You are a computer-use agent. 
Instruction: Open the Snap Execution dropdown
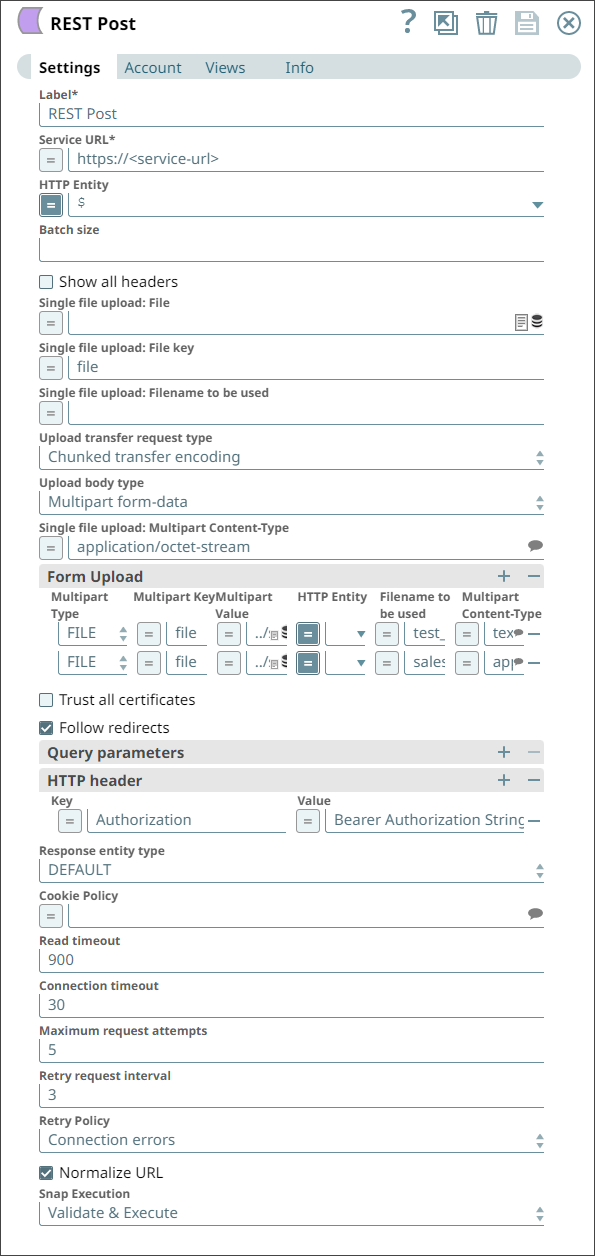pyautogui.click(x=538, y=1212)
